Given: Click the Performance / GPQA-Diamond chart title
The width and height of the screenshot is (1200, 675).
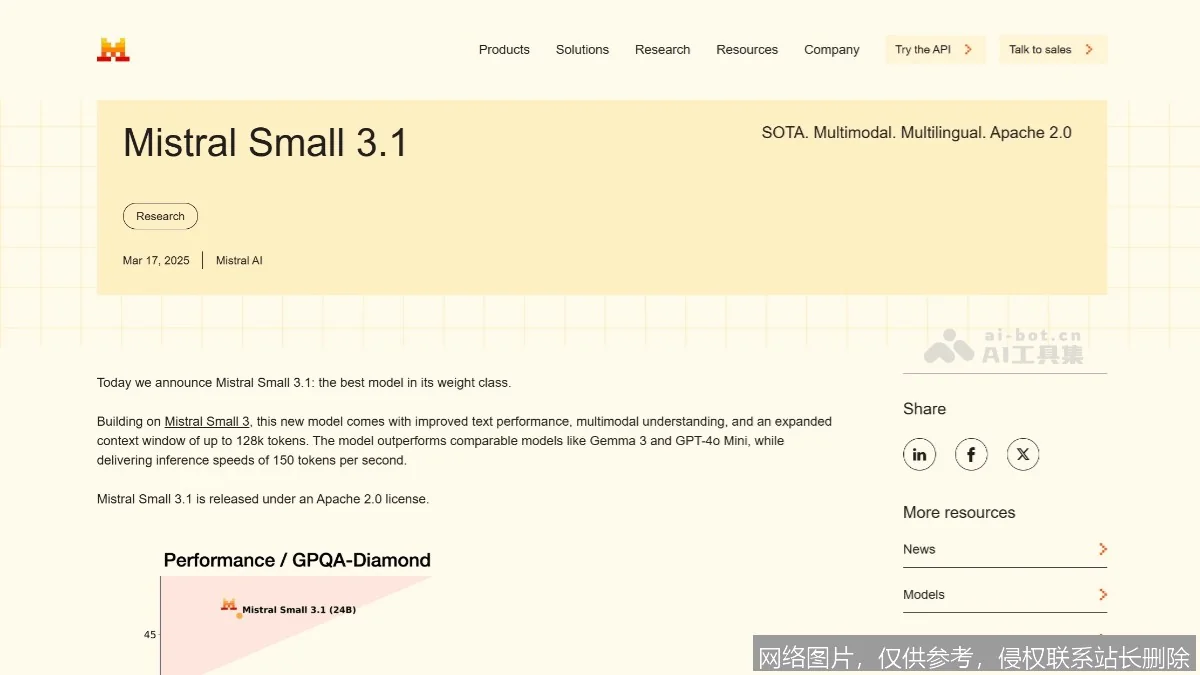Looking at the screenshot, I should tap(297, 560).
